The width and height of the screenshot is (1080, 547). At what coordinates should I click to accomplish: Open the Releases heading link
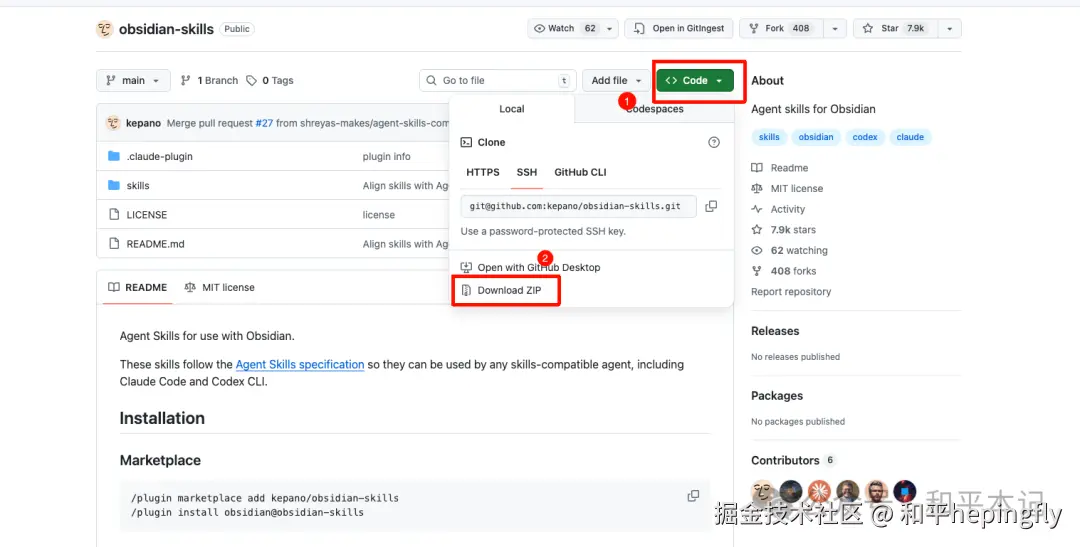pyautogui.click(x=776, y=331)
